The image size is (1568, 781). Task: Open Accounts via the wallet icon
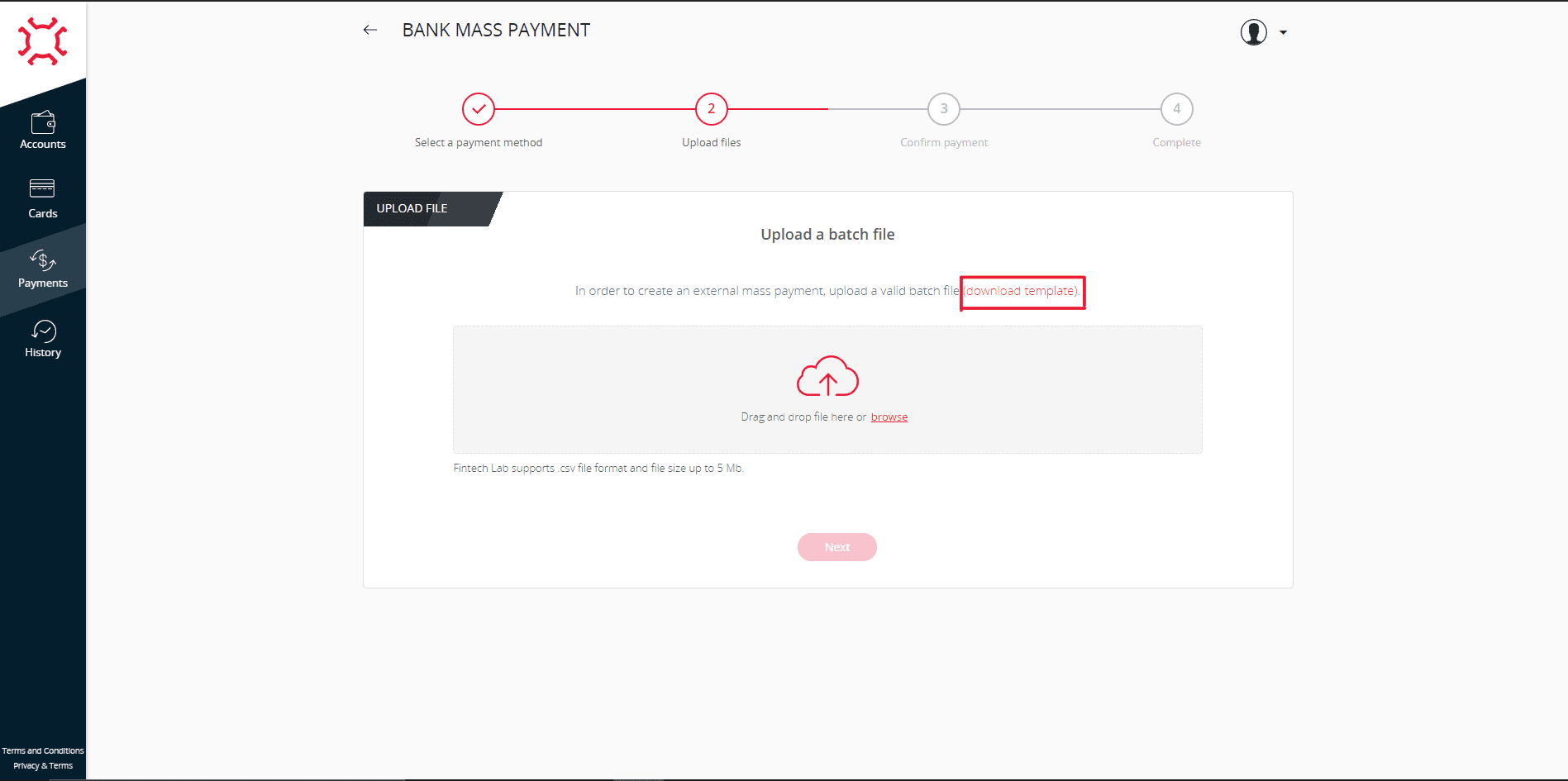click(43, 122)
